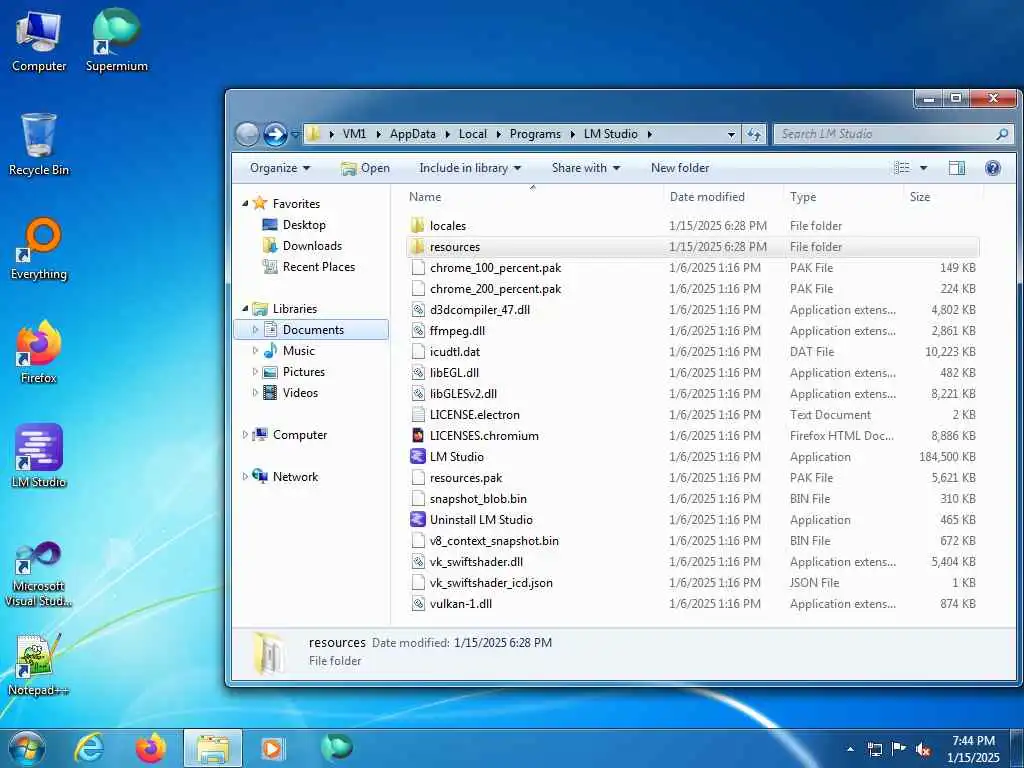Select Desktop under Favorites
1024x768 pixels.
click(x=304, y=225)
